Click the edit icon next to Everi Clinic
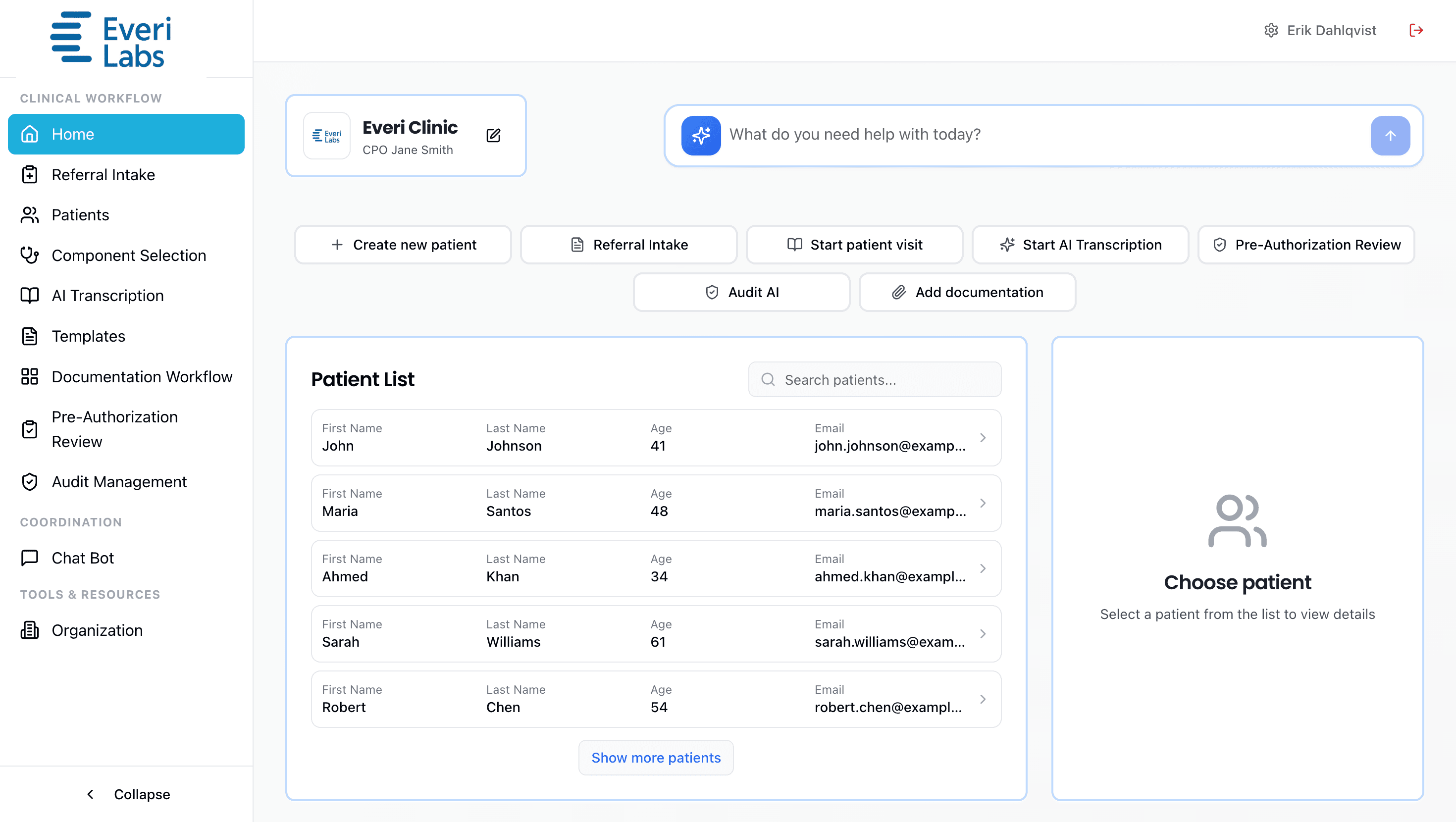 coord(493,135)
